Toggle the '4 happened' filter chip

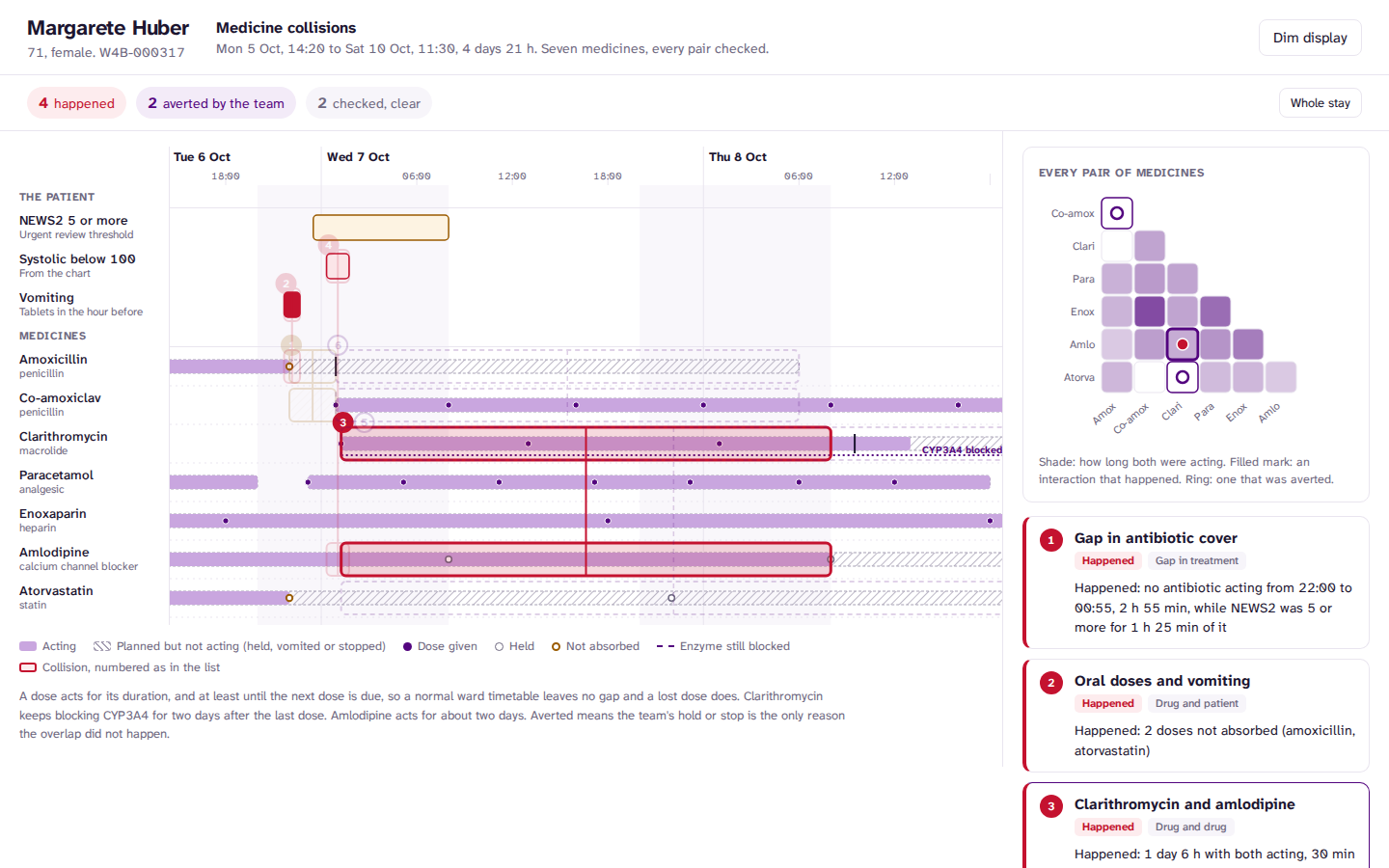[x=76, y=103]
